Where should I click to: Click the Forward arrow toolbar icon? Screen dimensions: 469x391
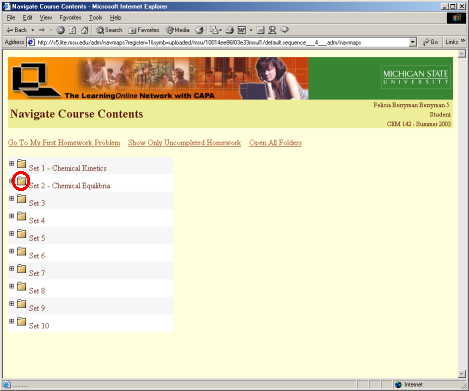pos(42,30)
